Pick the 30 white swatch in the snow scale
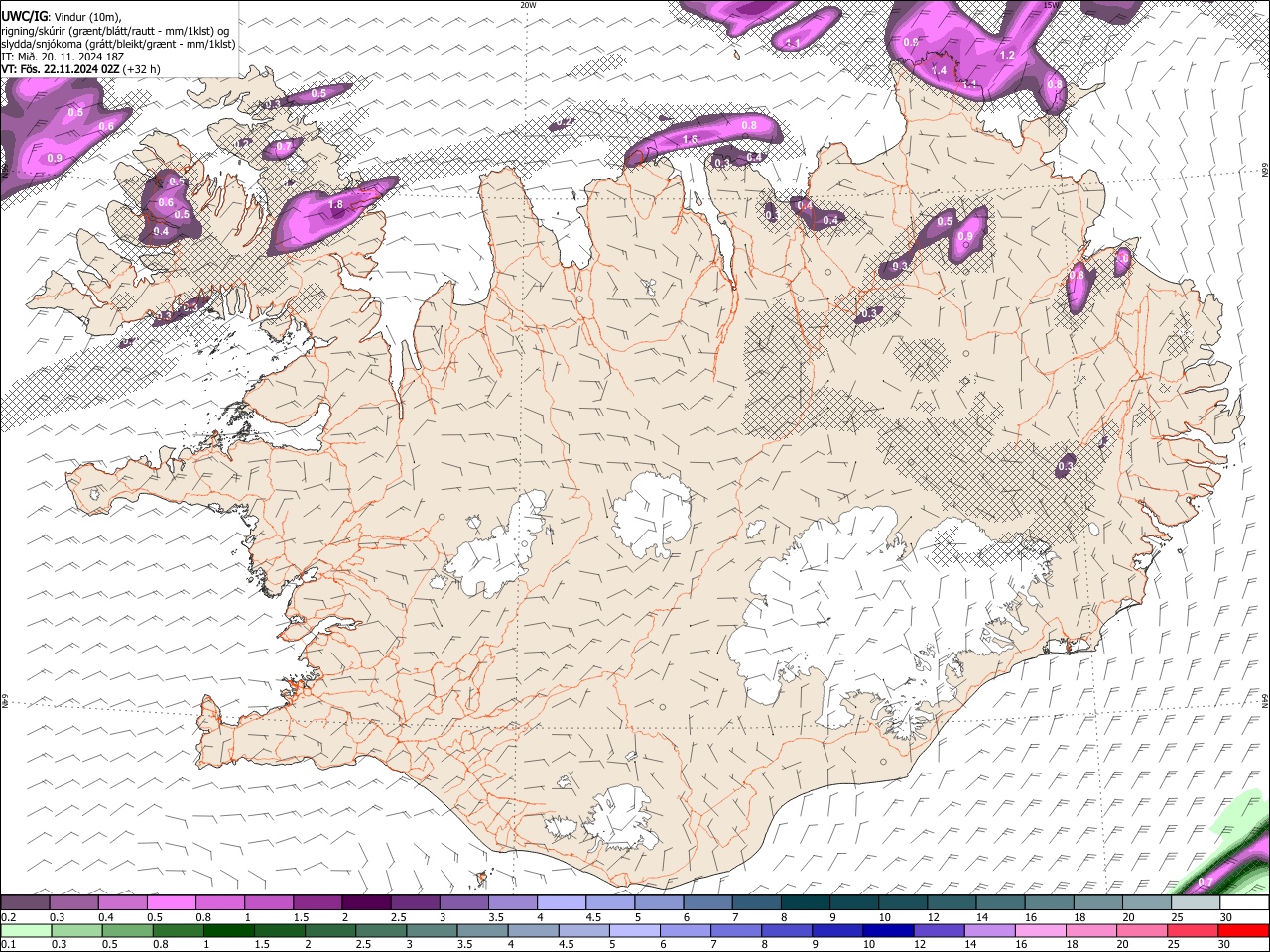This screenshot has width=1270, height=952. [x=1245, y=903]
